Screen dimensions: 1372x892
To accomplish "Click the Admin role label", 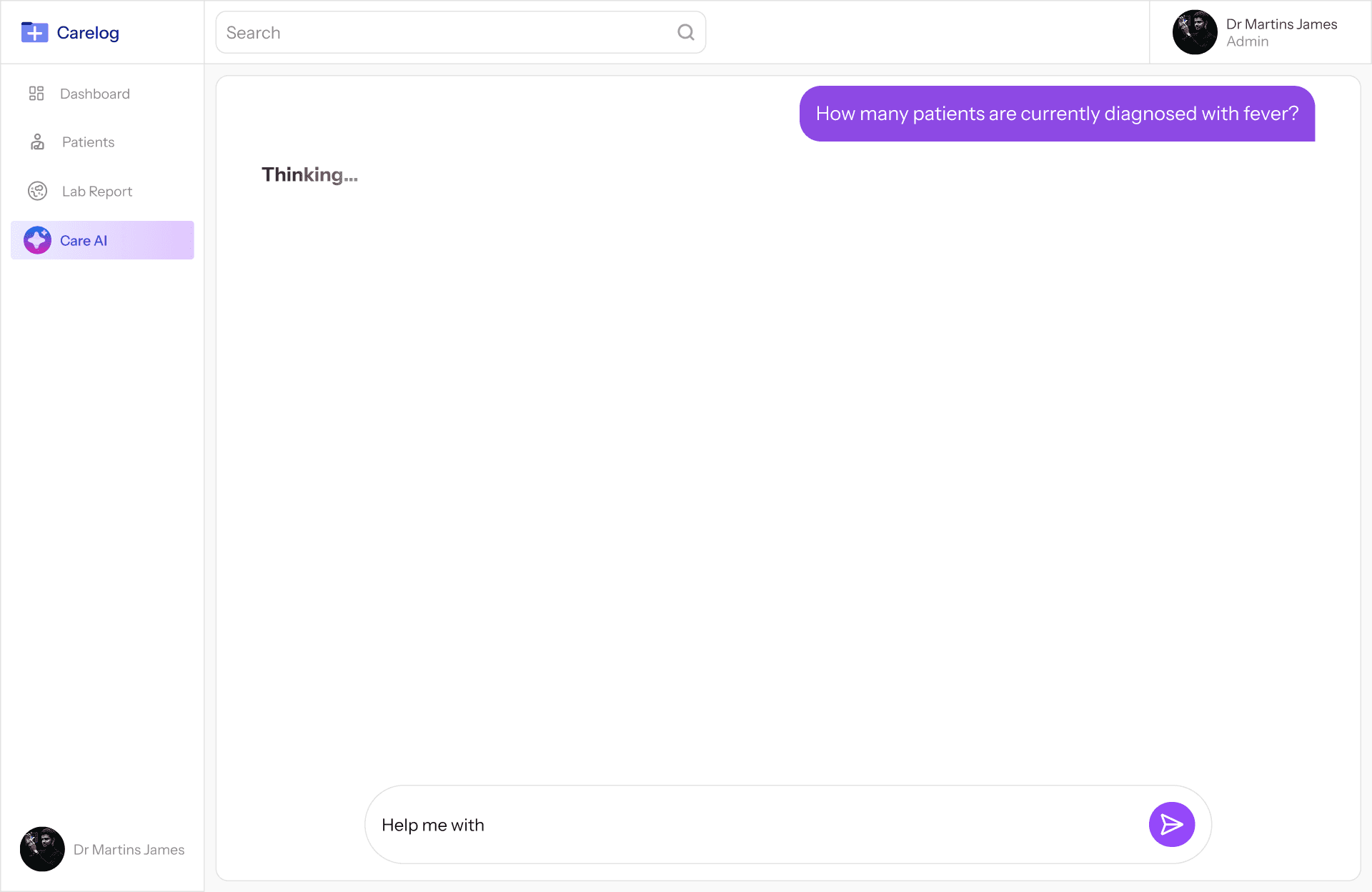I will click(x=1247, y=41).
